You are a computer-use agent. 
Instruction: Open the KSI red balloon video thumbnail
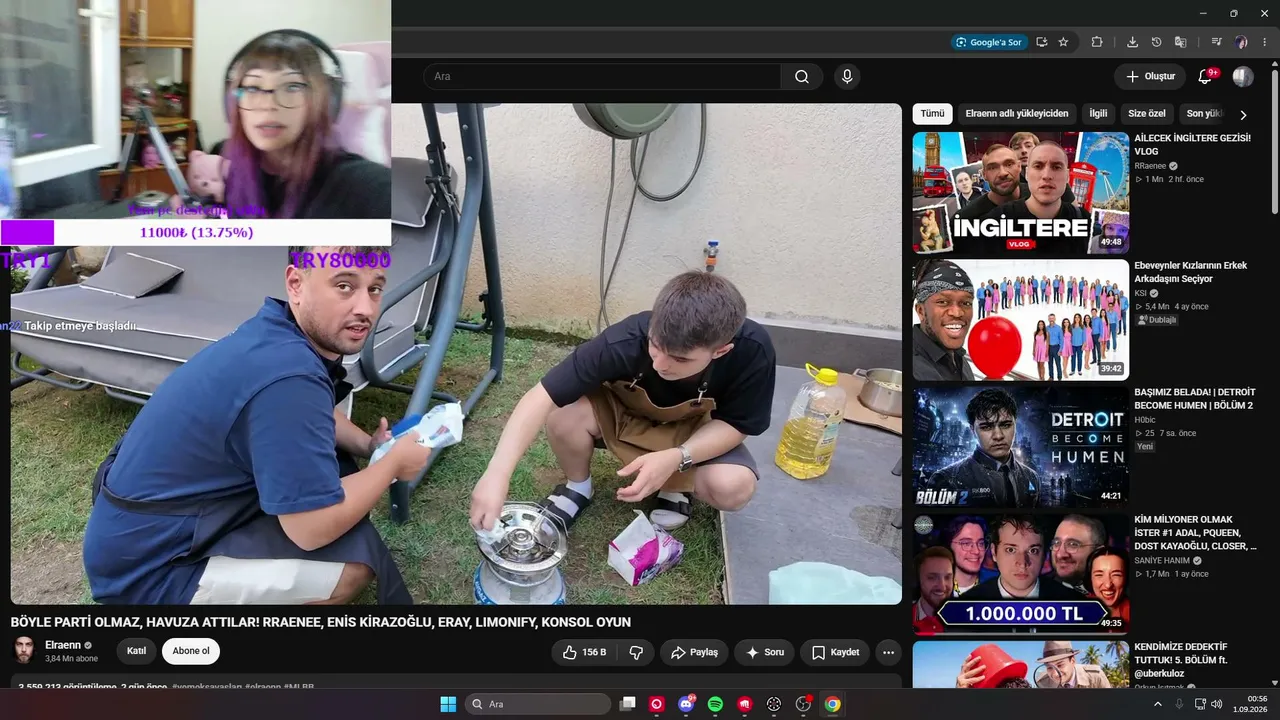coord(1021,320)
